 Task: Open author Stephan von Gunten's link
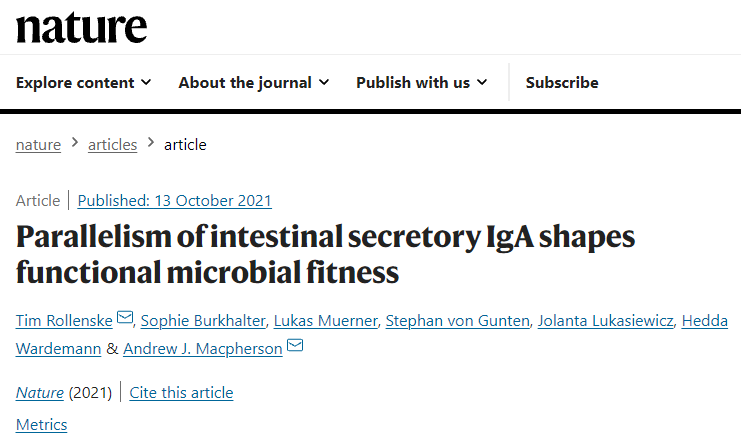click(x=457, y=321)
